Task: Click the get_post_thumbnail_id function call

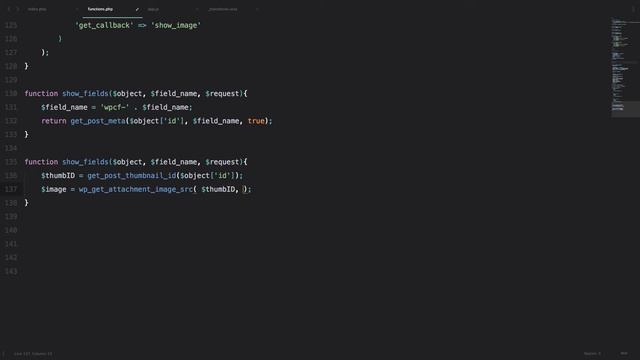Action: click(x=131, y=176)
